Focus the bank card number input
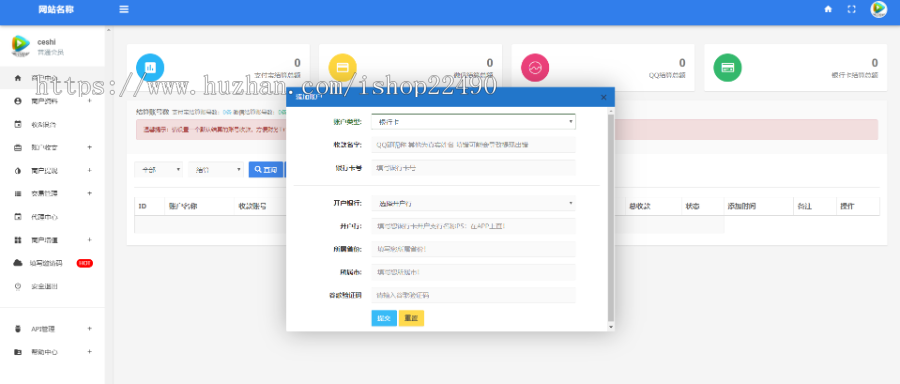Screen dimensions: 900x384 click(x=474, y=168)
